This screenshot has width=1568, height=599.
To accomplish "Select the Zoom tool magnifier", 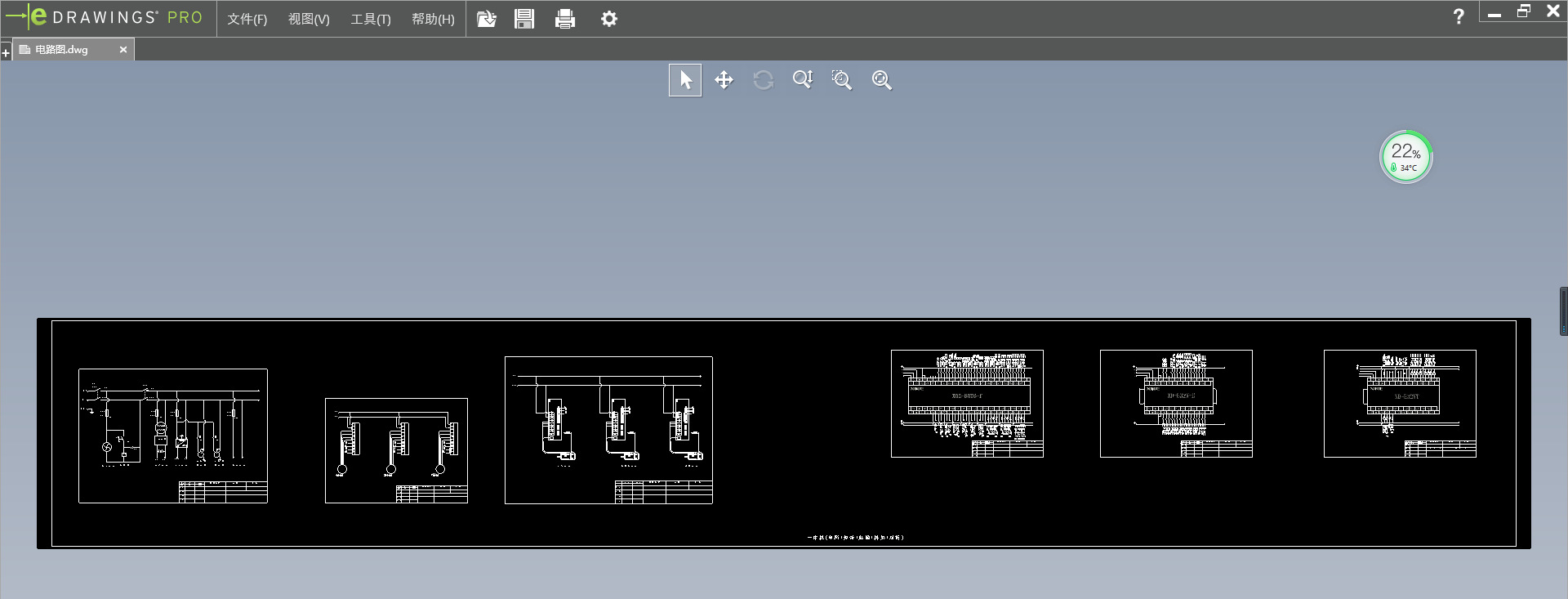I will pos(803,80).
